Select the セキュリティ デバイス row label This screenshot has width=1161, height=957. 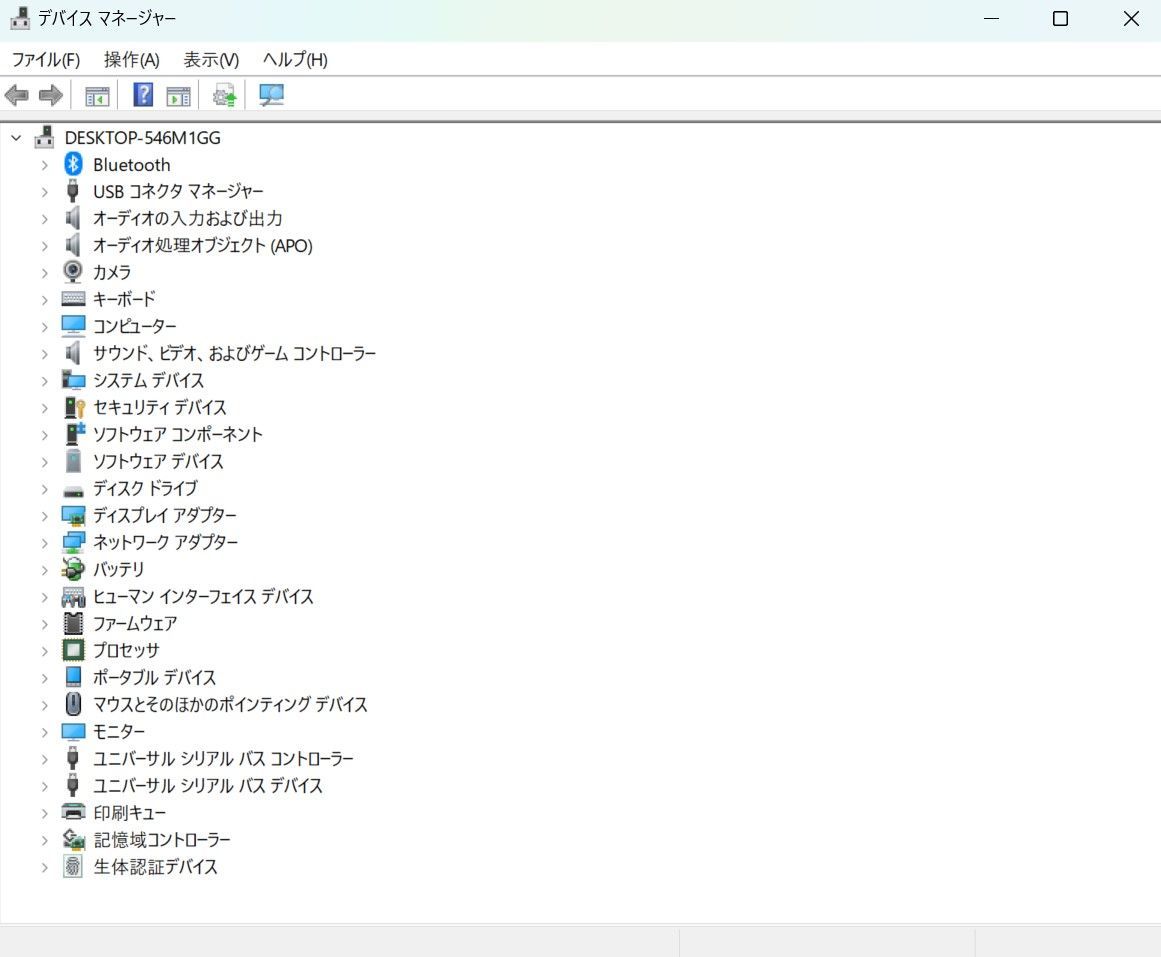159,407
